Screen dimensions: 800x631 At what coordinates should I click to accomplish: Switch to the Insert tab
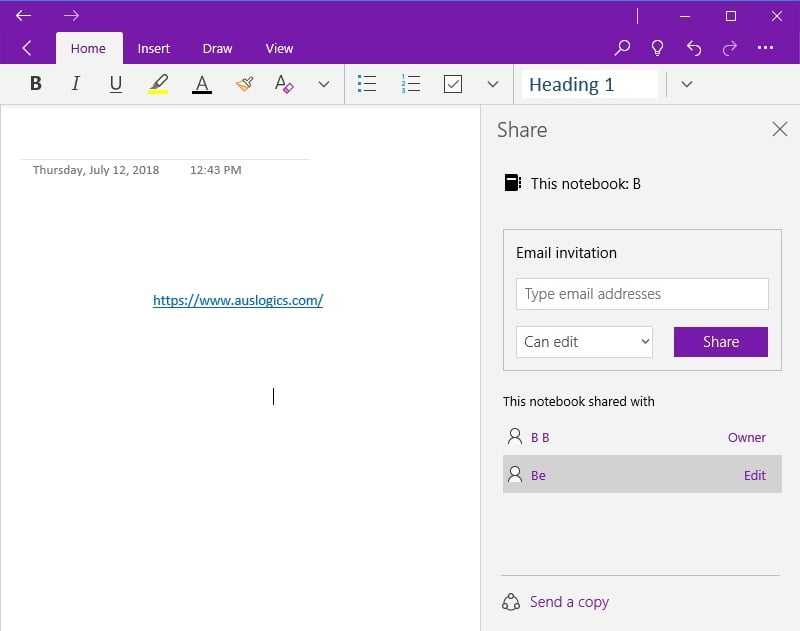coord(154,48)
